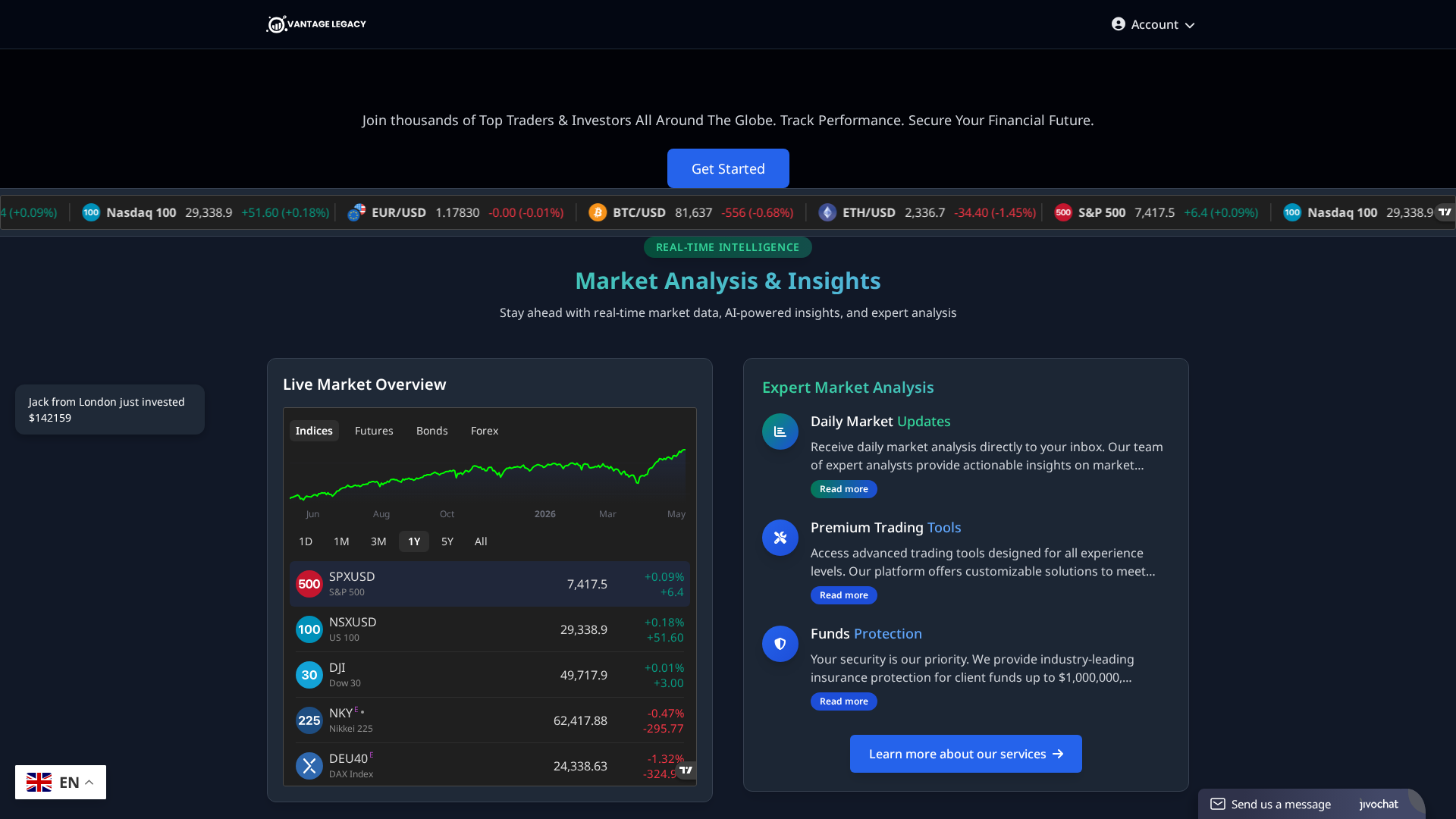Click the NKY 225 icon

[309, 720]
